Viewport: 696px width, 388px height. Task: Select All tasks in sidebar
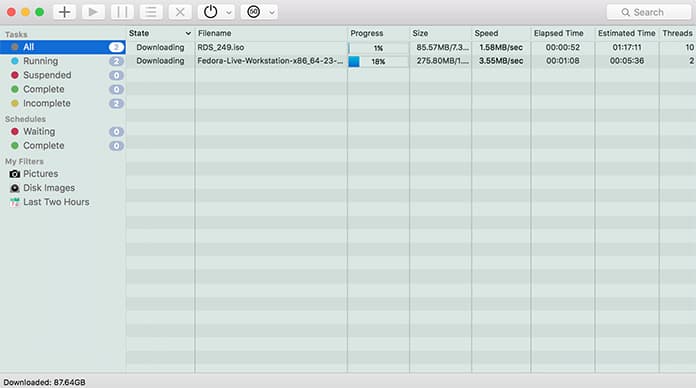pyautogui.click(x=63, y=47)
